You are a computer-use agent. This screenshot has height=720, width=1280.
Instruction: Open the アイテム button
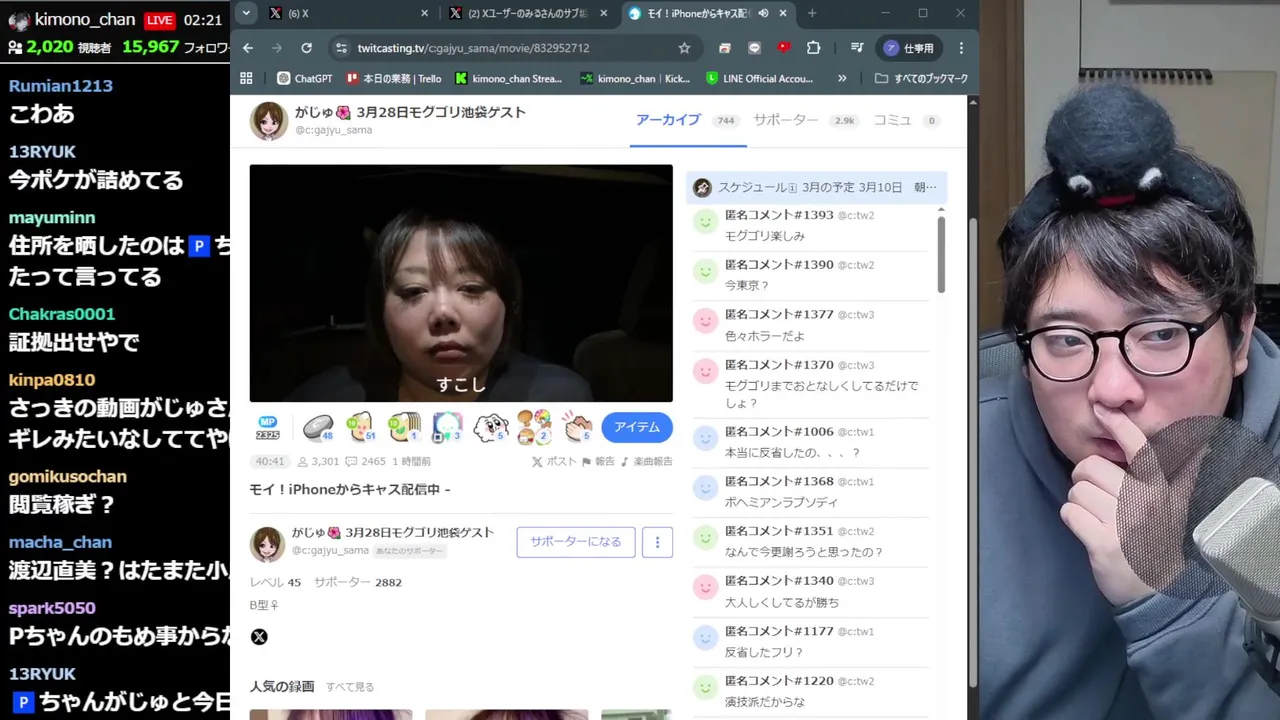(637, 427)
